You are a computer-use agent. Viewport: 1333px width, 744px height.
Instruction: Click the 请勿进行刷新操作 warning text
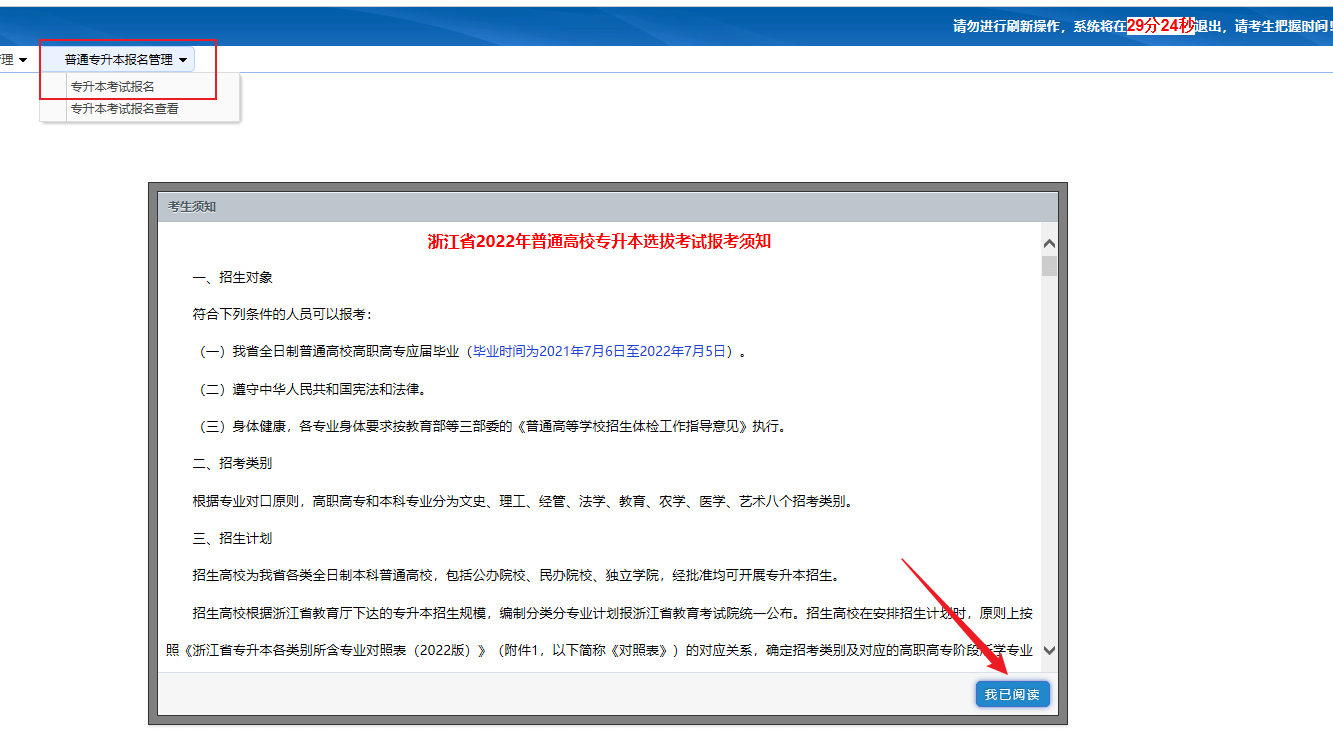(x=1009, y=27)
